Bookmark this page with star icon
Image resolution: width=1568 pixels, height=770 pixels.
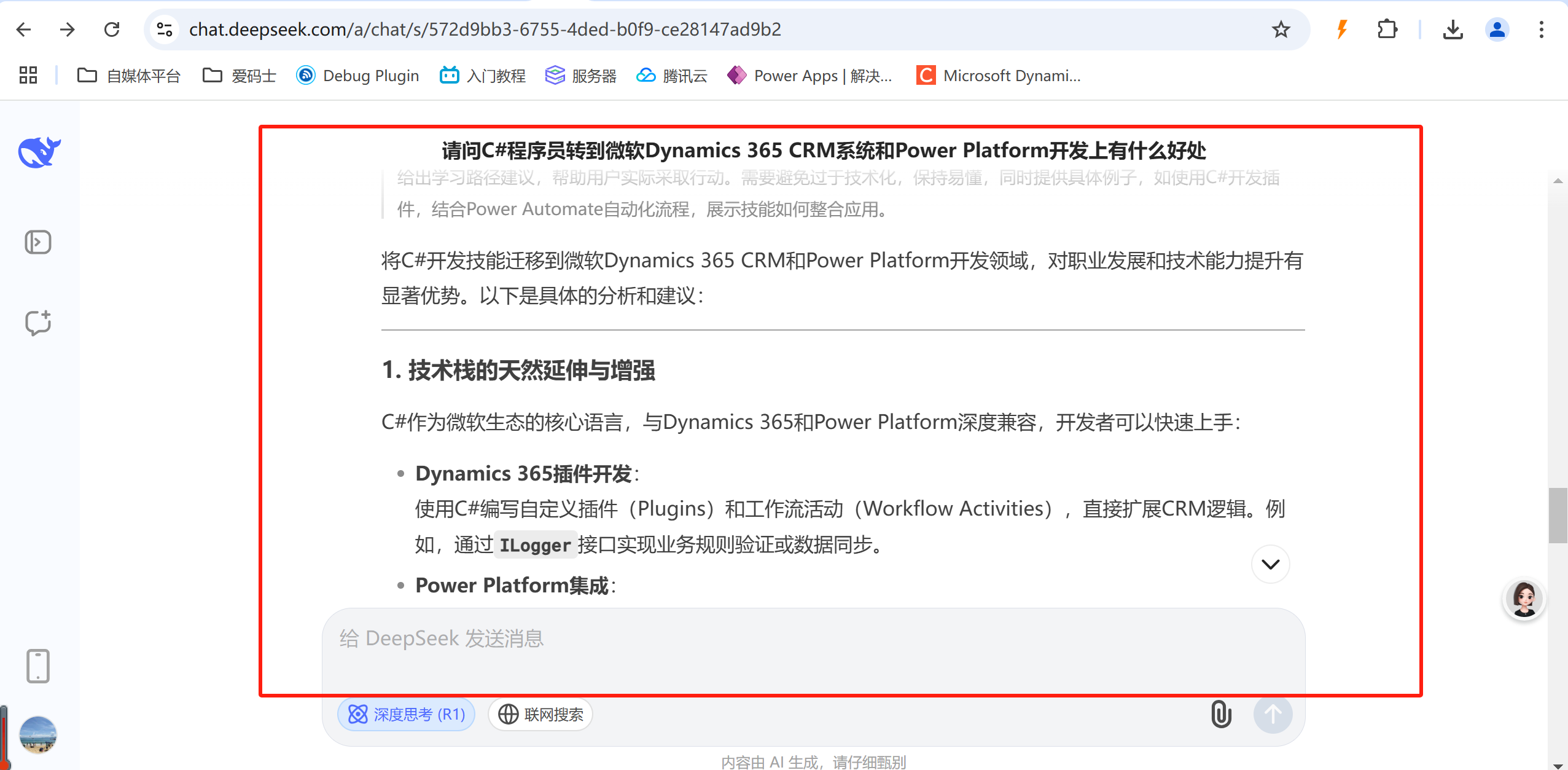pyautogui.click(x=1281, y=29)
